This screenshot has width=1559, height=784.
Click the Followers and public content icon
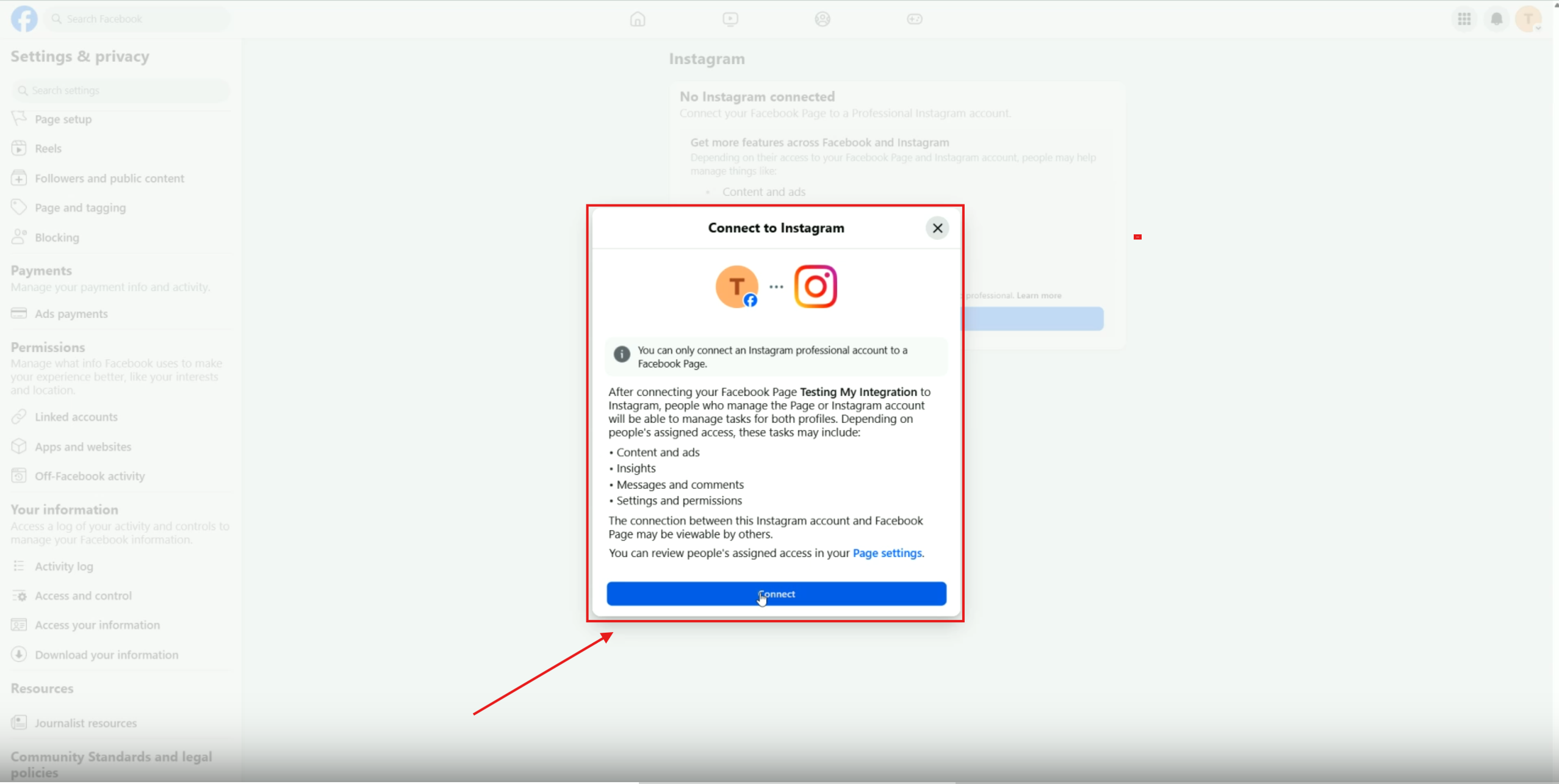point(19,178)
